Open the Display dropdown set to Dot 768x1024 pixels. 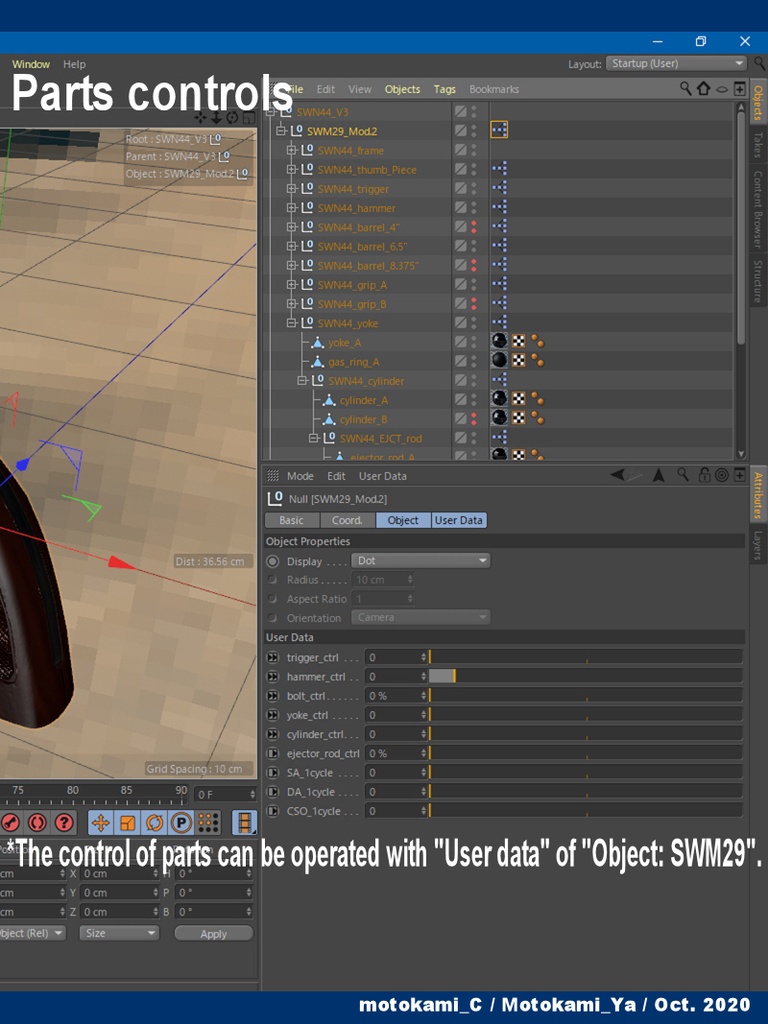point(421,560)
